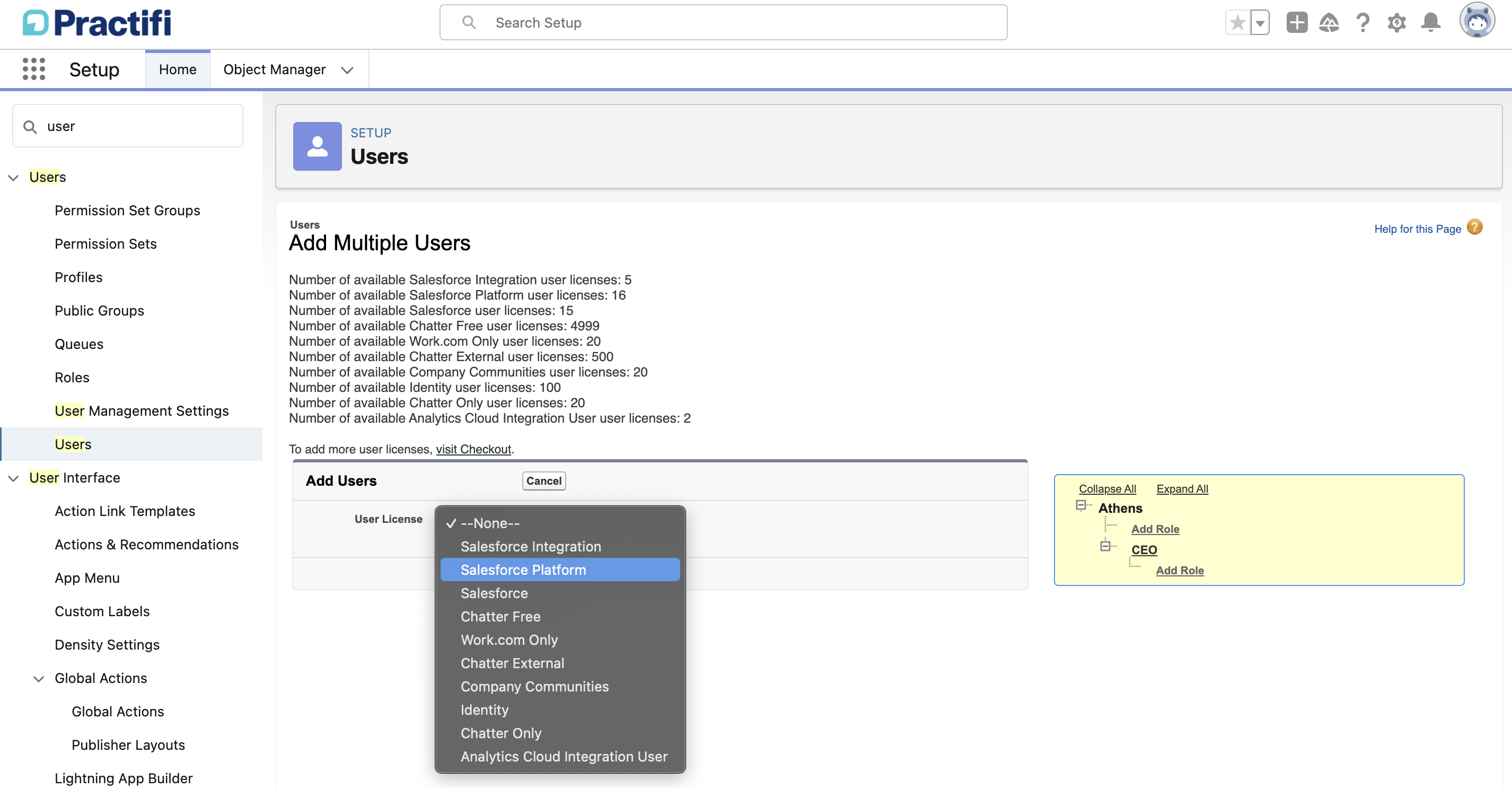The width and height of the screenshot is (1512, 788).
Task: Open the CEO role link
Action: click(x=1144, y=550)
